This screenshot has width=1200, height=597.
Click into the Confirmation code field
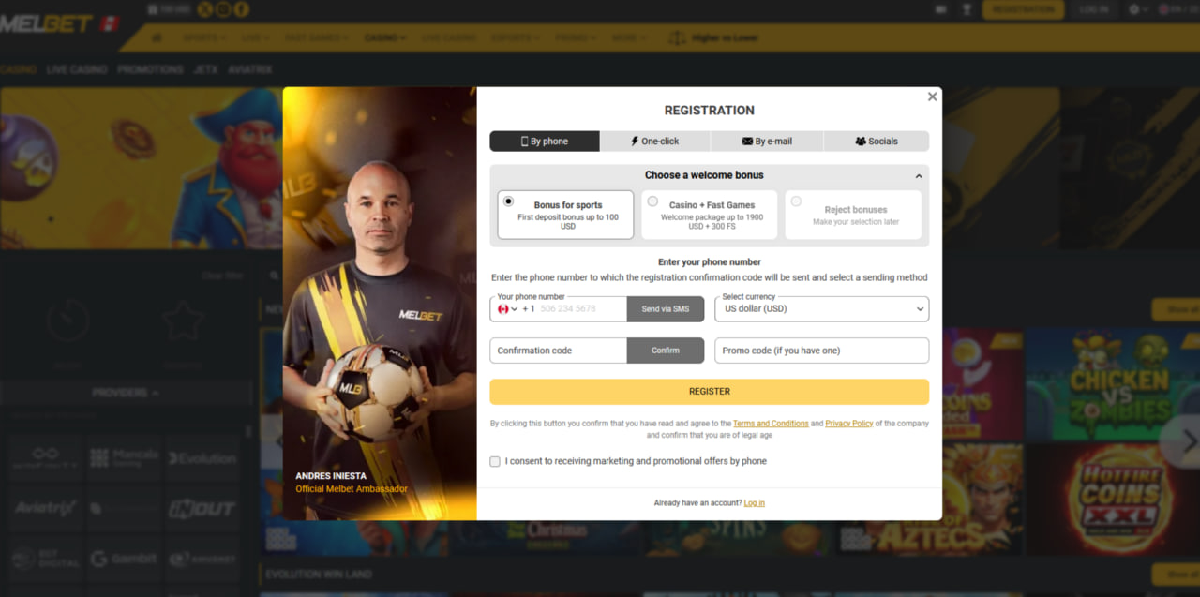[558, 350]
